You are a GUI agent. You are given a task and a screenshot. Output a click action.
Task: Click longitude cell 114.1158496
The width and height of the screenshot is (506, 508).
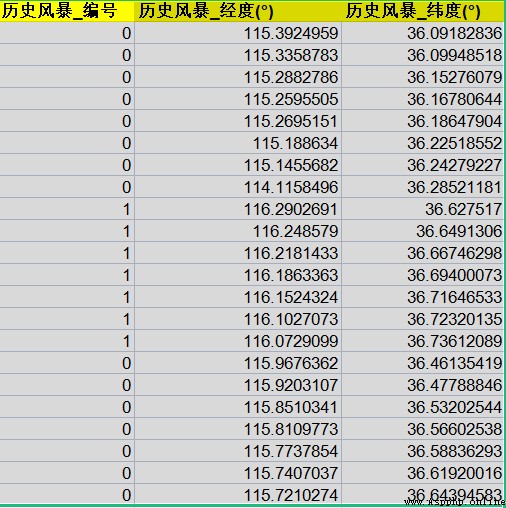point(238,187)
